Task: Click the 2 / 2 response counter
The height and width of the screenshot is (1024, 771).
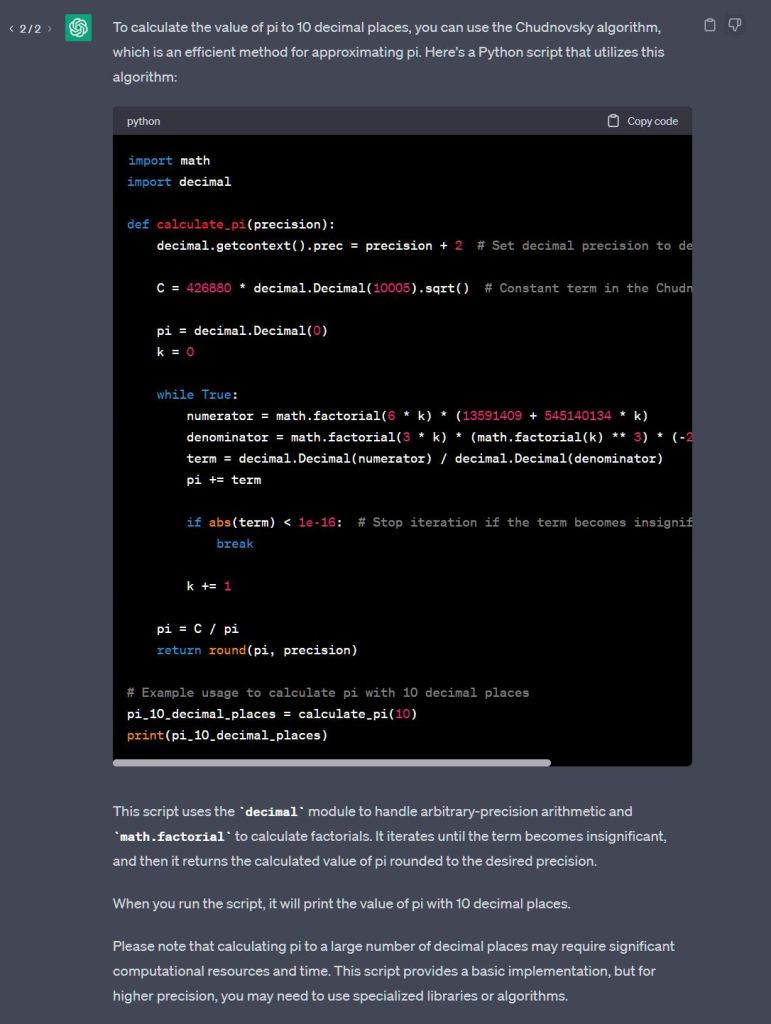Action: pyautogui.click(x=30, y=28)
